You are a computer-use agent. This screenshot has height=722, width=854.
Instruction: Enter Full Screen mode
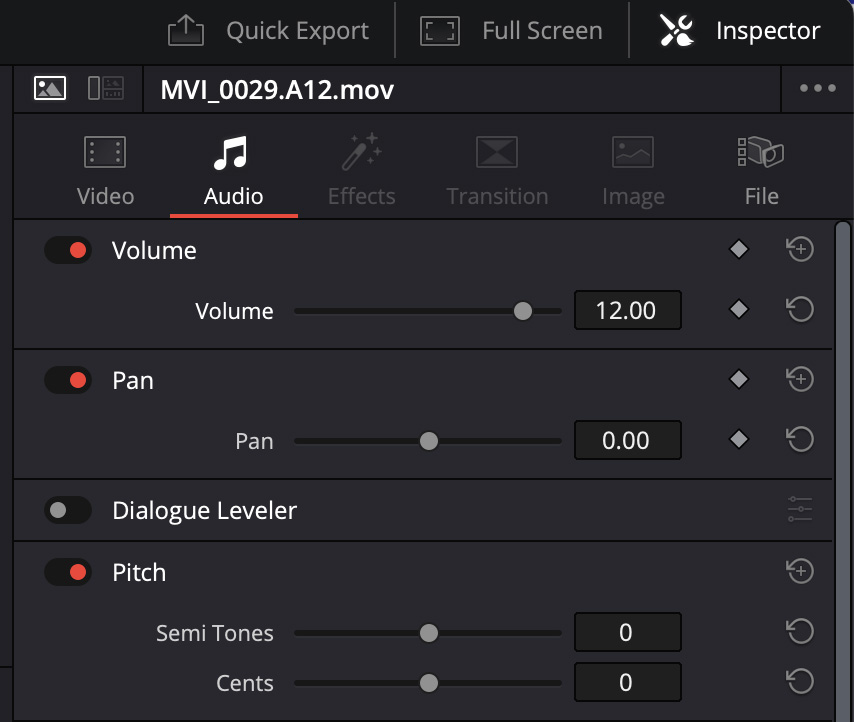pyautogui.click(x=511, y=31)
